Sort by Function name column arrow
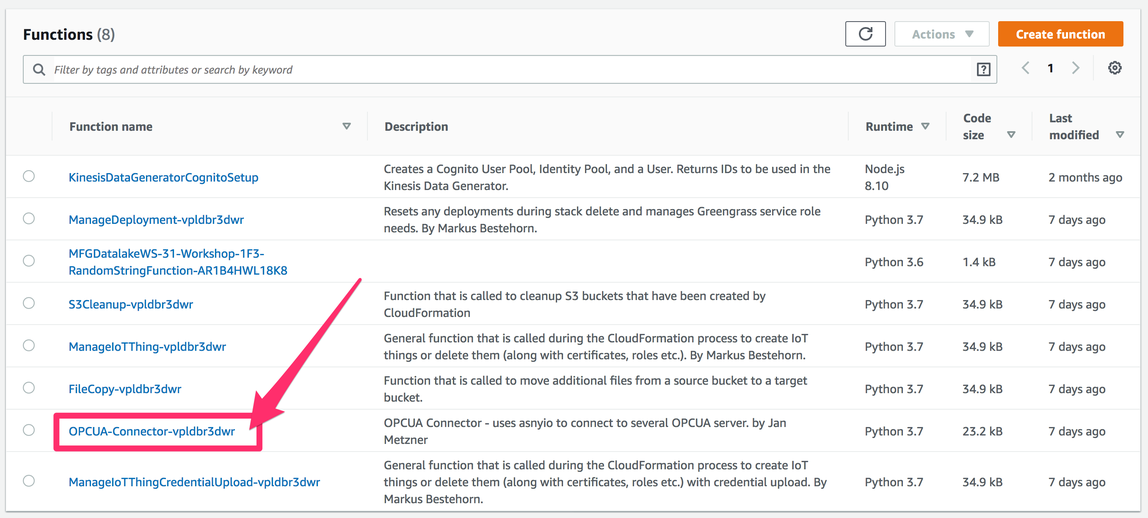Image resolution: width=1148 pixels, height=518 pixels. coord(347,126)
